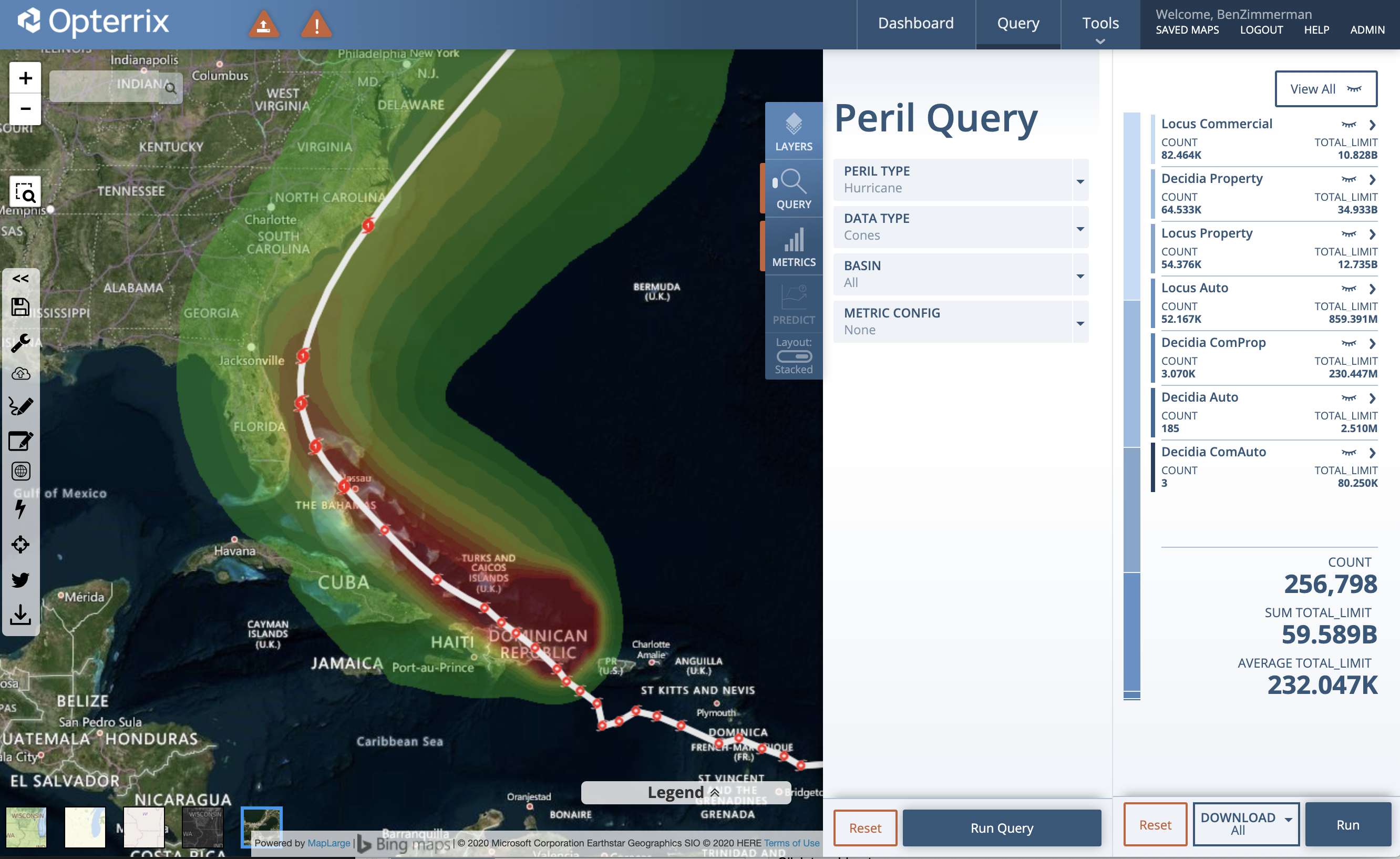Open the edit note icon
The height and width of the screenshot is (859, 1400).
click(20, 441)
